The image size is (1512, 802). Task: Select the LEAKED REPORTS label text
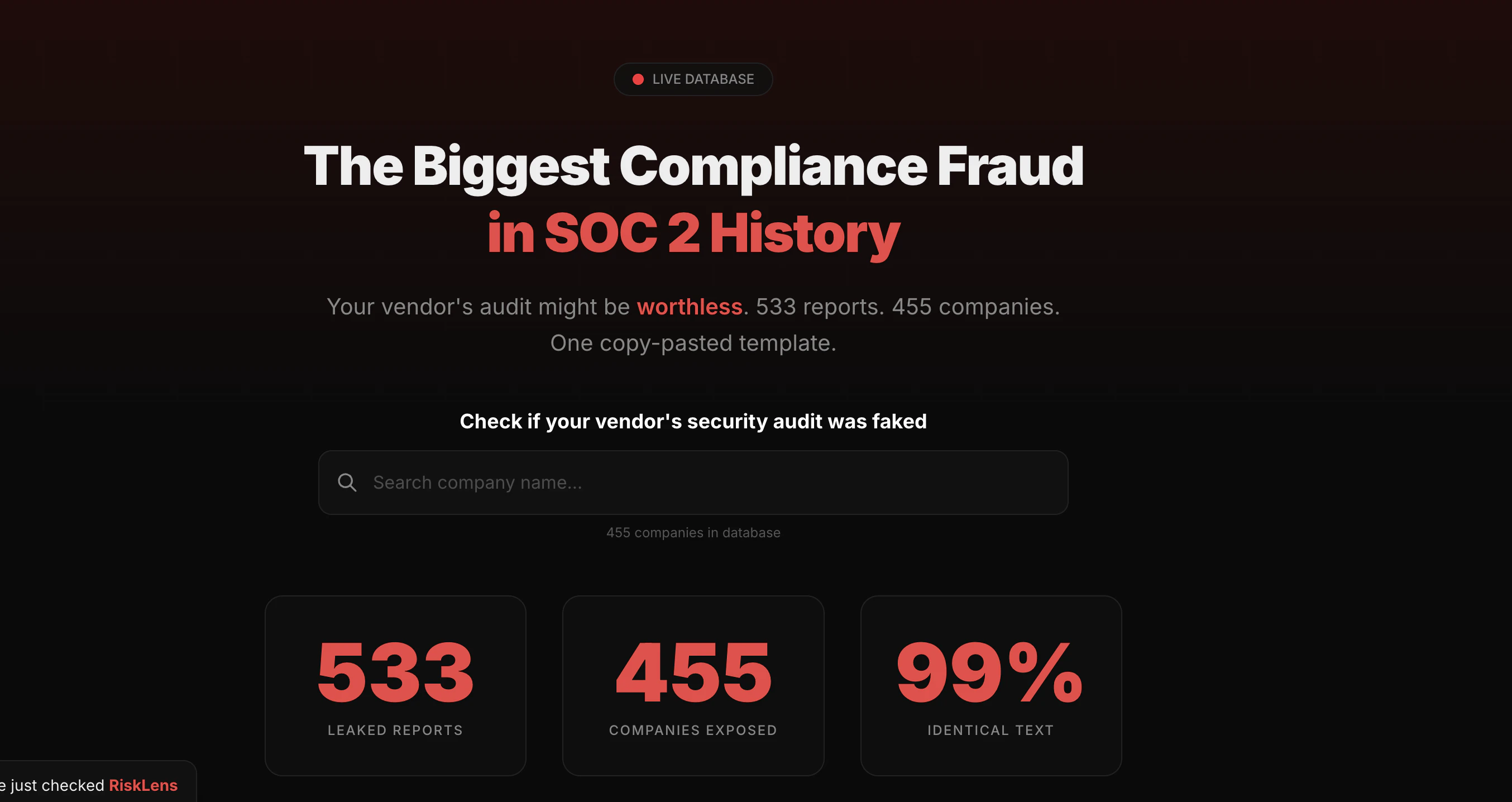(x=395, y=731)
